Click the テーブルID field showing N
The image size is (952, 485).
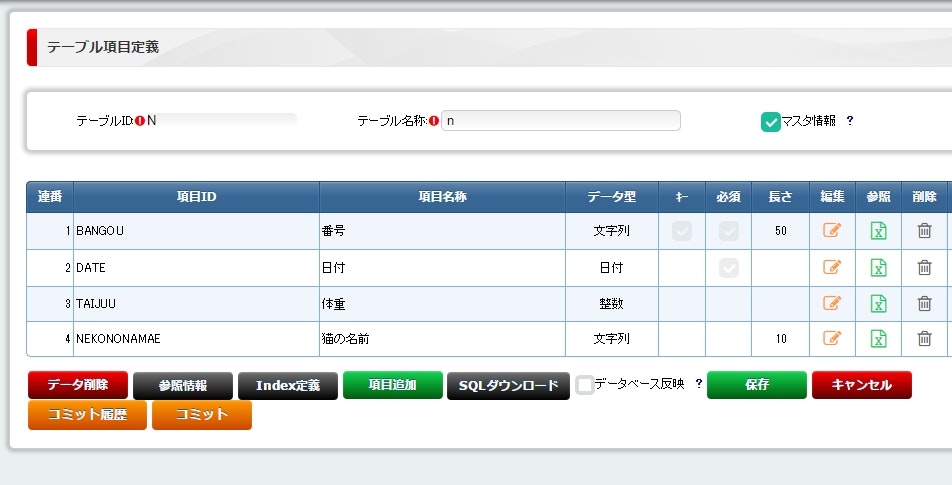tap(222, 120)
